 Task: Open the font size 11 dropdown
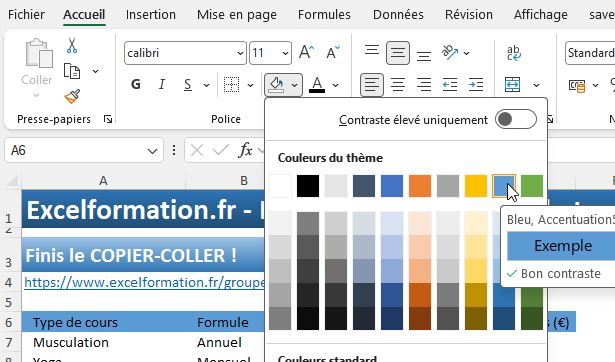click(x=285, y=53)
